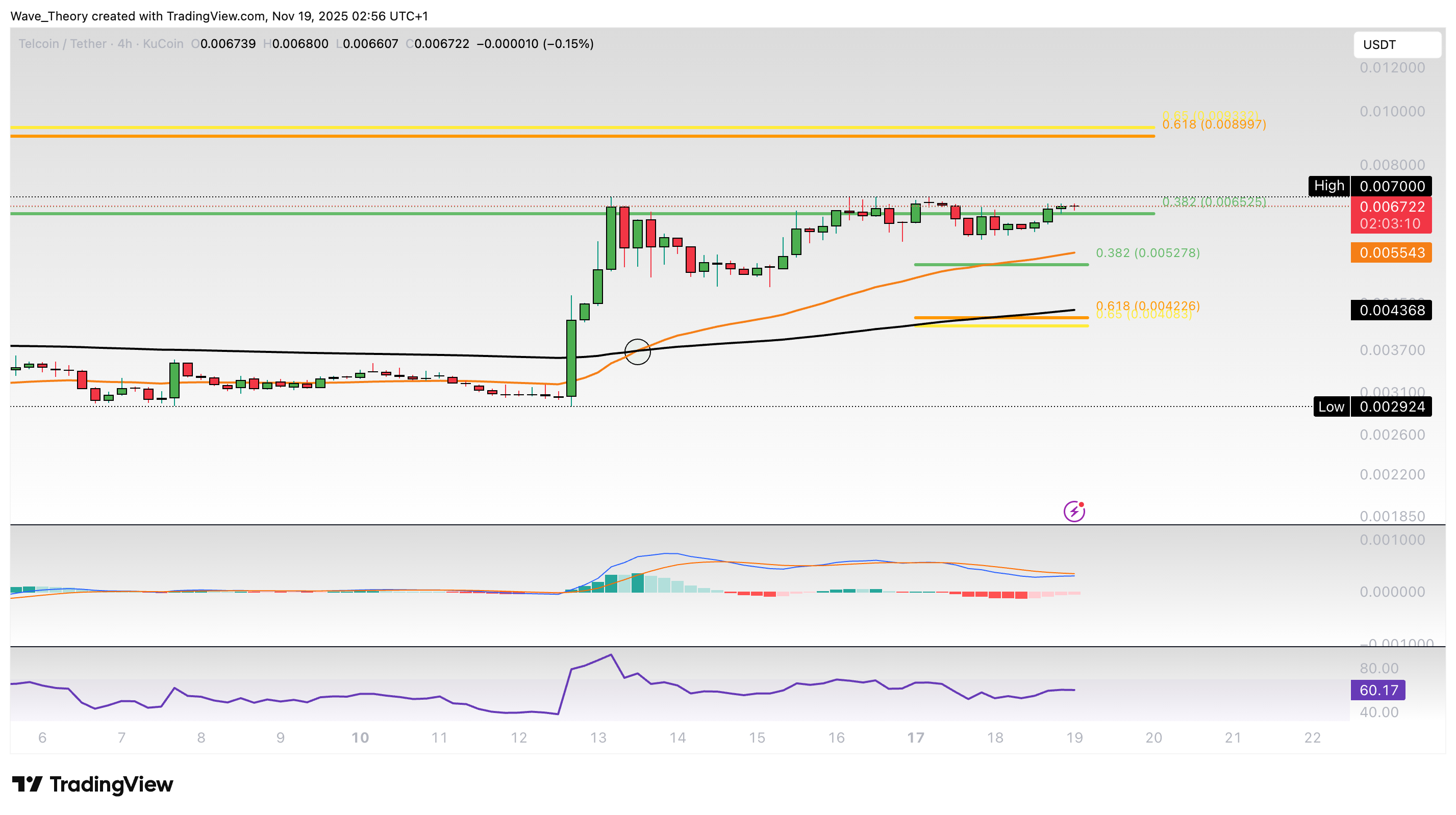Click the purple RSI value tag 60.17

pyautogui.click(x=1377, y=690)
